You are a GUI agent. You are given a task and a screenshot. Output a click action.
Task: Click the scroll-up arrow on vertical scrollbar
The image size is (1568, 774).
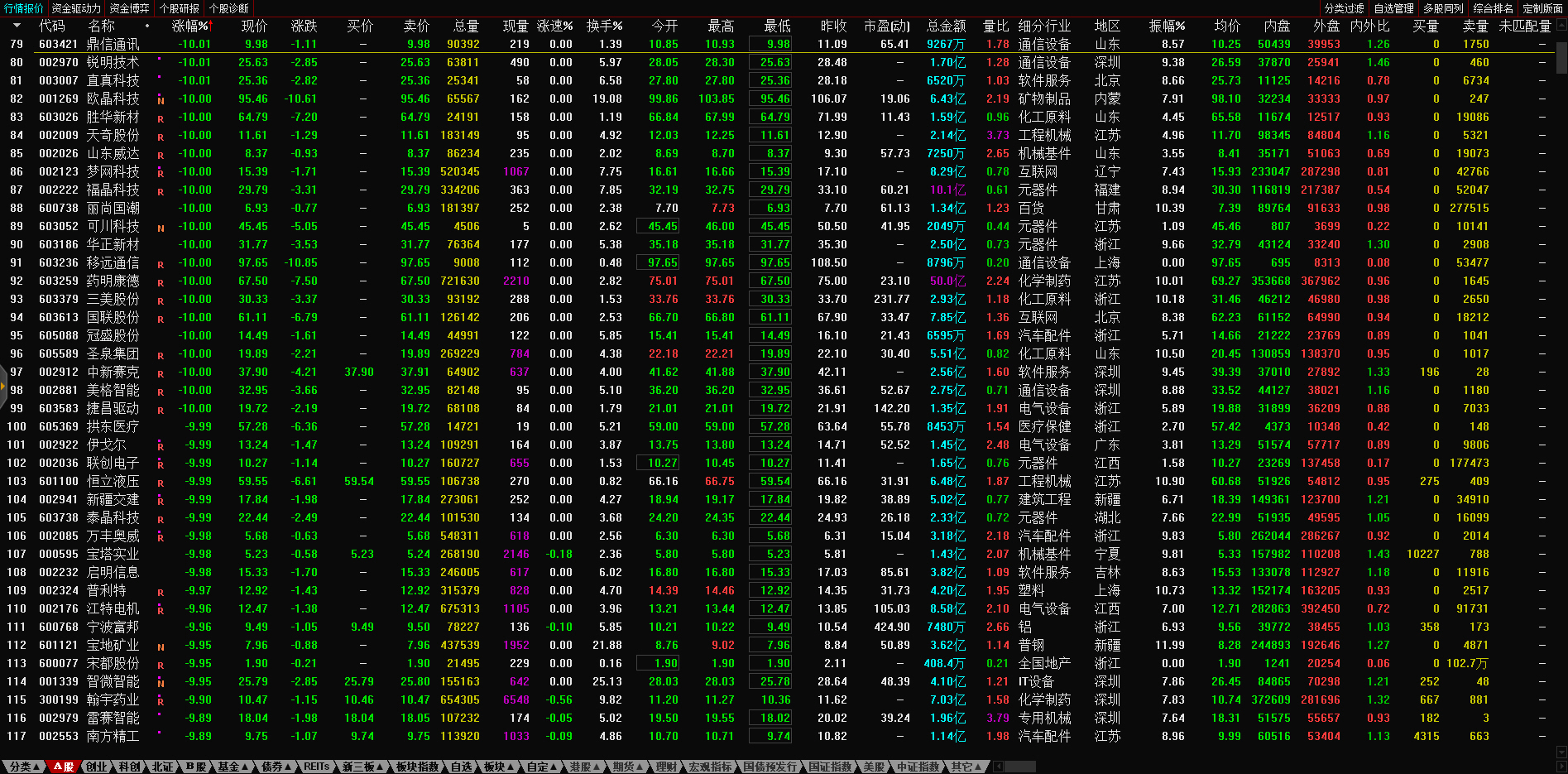click(x=1561, y=26)
